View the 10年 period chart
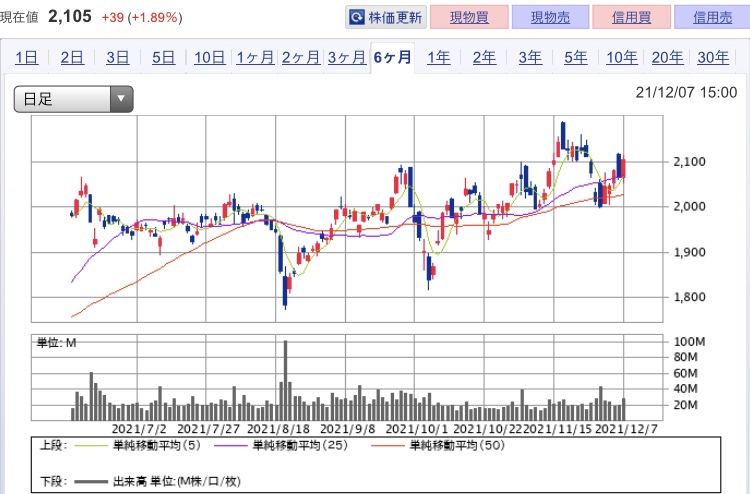 tap(622, 57)
